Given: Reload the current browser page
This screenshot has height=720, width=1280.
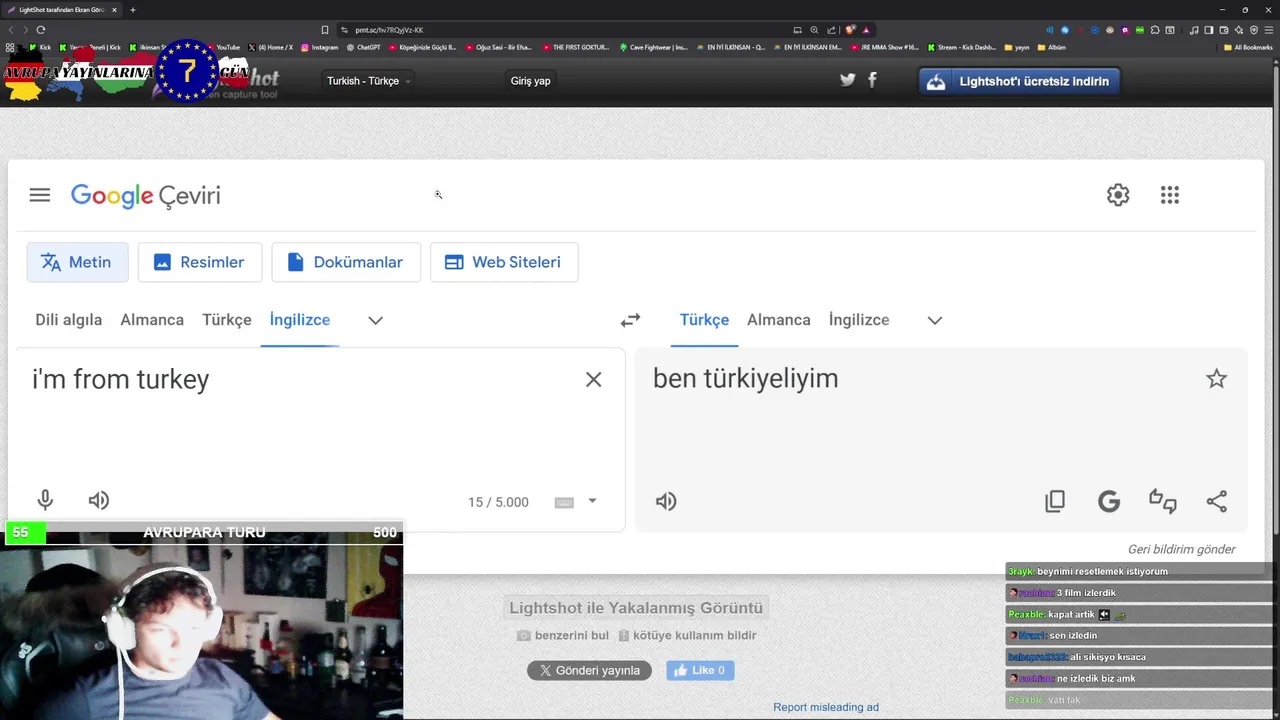Looking at the screenshot, I should pos(40,30).
